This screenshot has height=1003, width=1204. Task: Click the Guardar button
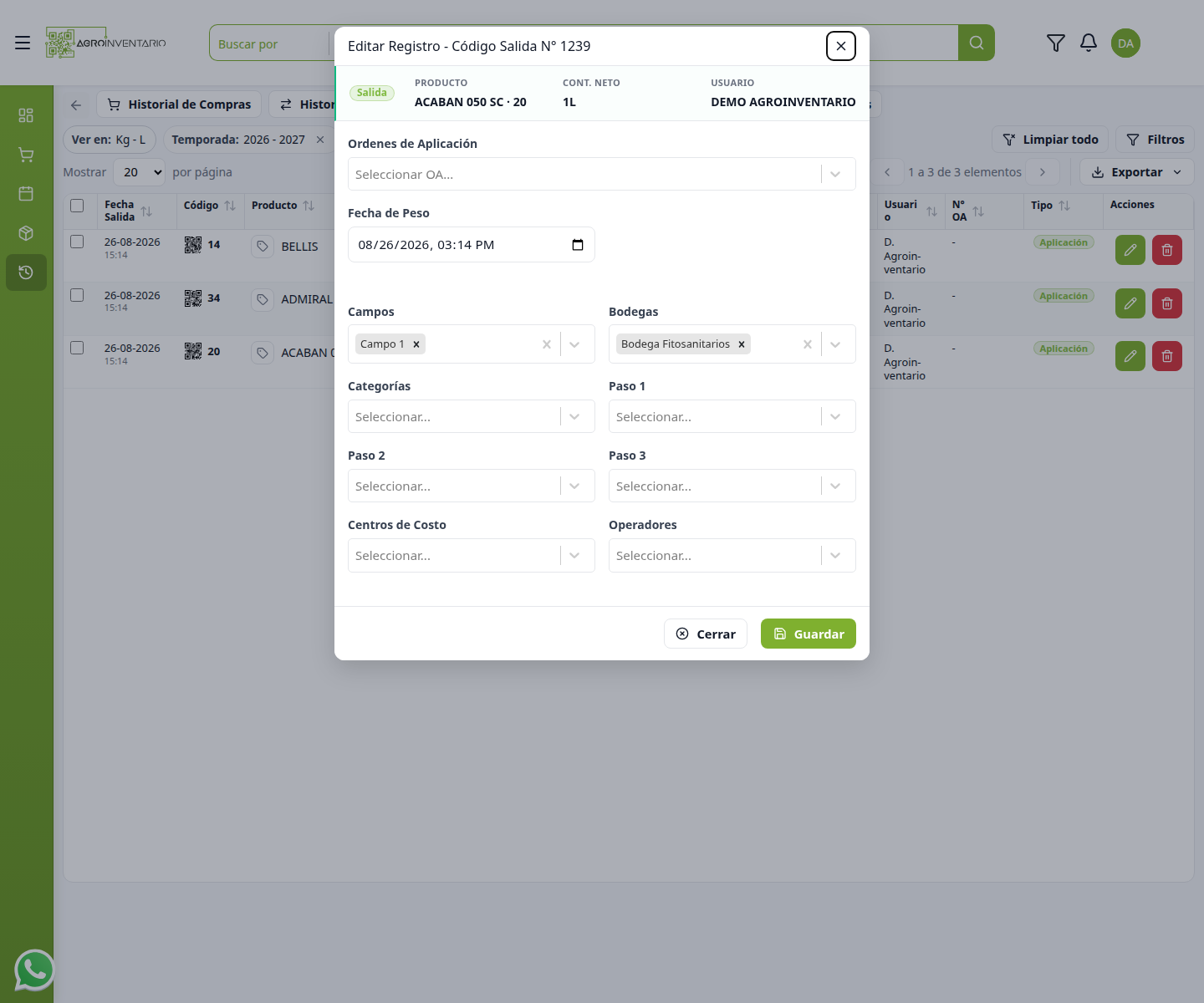click(809, 634)
